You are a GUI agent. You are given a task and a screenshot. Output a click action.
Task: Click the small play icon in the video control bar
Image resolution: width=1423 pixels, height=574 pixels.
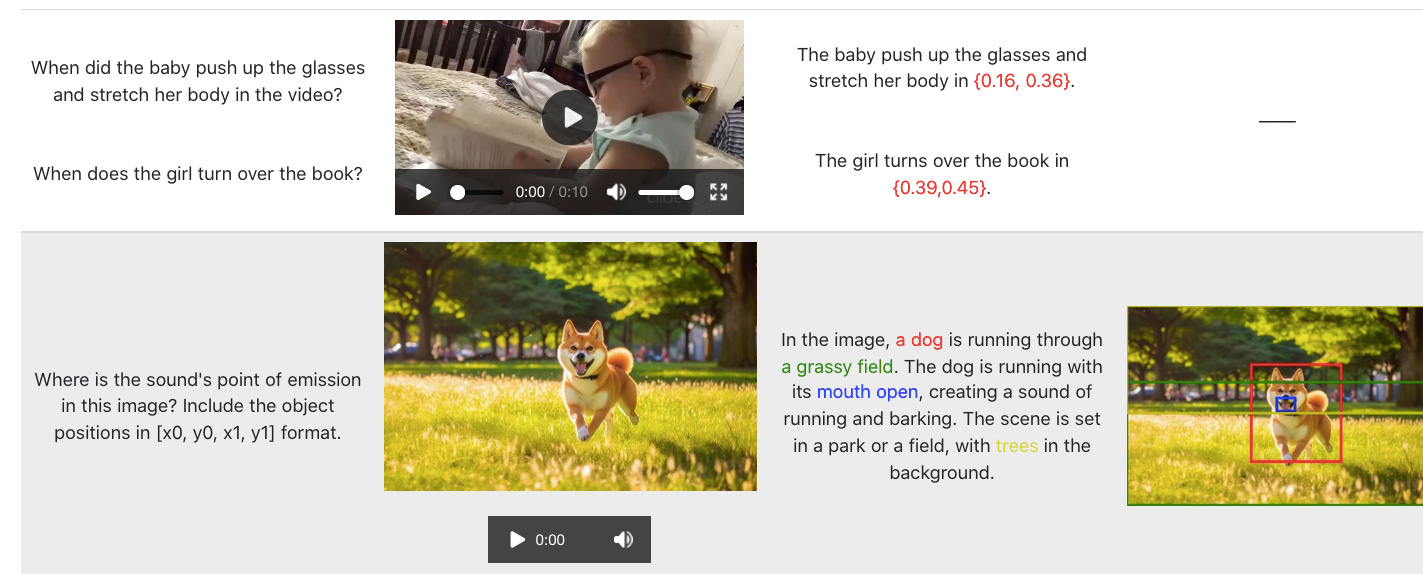423,192
